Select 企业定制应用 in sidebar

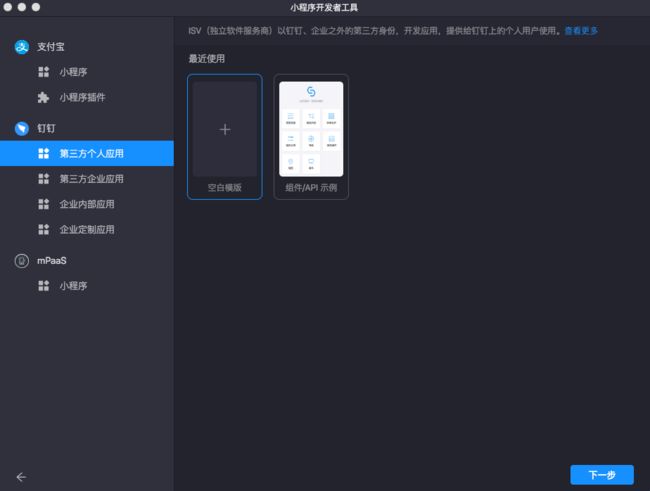(x=87, y=229)
